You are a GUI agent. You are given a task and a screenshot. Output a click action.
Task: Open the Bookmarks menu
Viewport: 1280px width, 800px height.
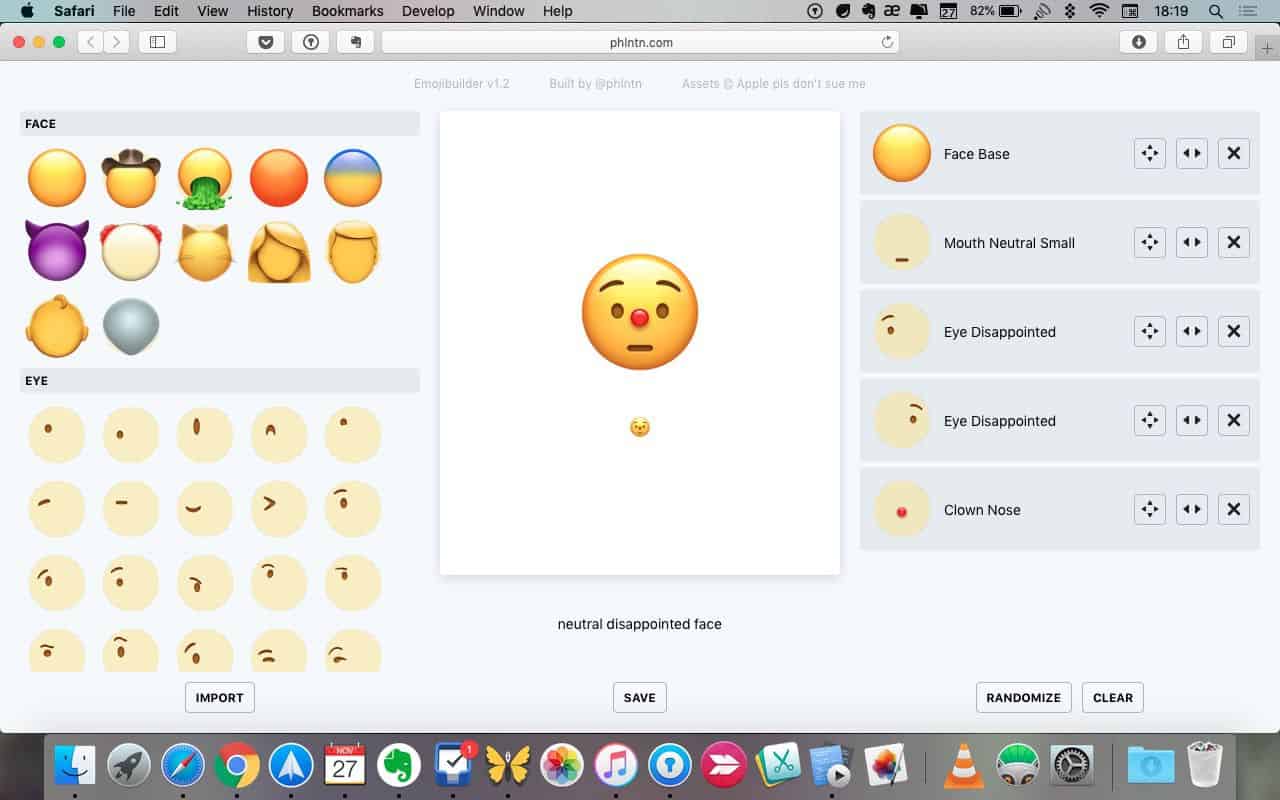348,11
